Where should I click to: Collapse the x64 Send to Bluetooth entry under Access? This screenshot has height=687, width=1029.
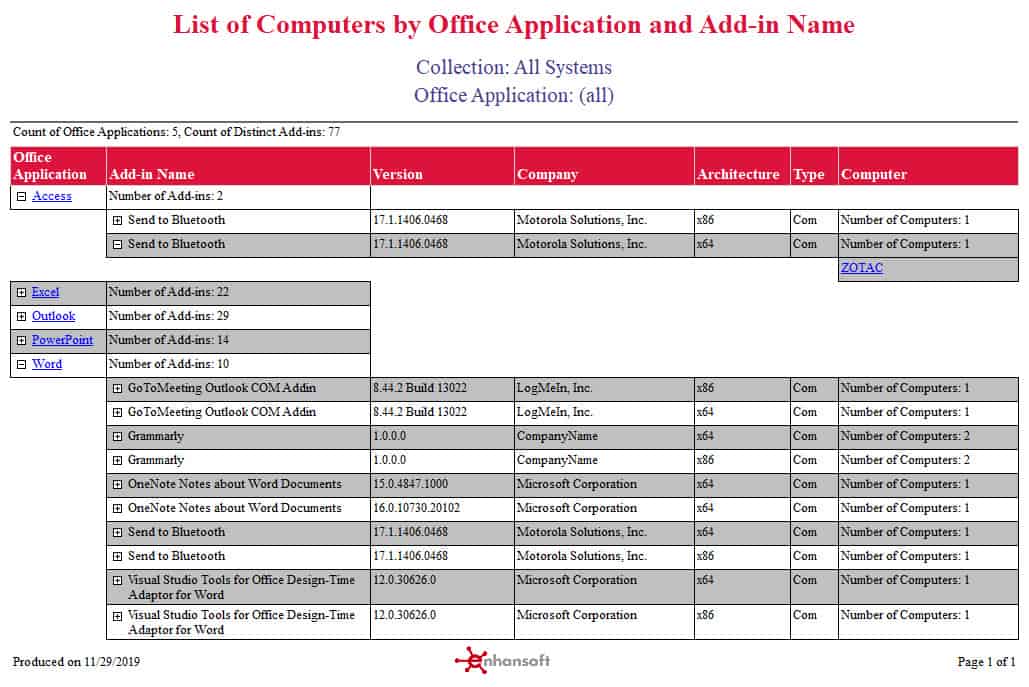coord(118,244)
